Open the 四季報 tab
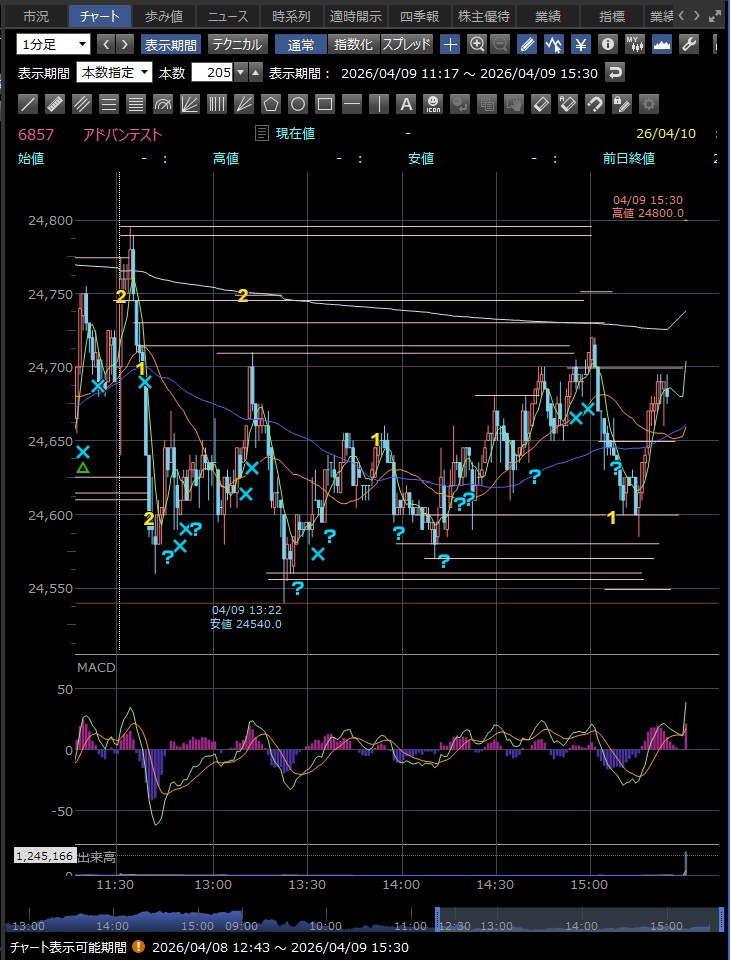Screen dimensions: 730x960 click(419, 16)
